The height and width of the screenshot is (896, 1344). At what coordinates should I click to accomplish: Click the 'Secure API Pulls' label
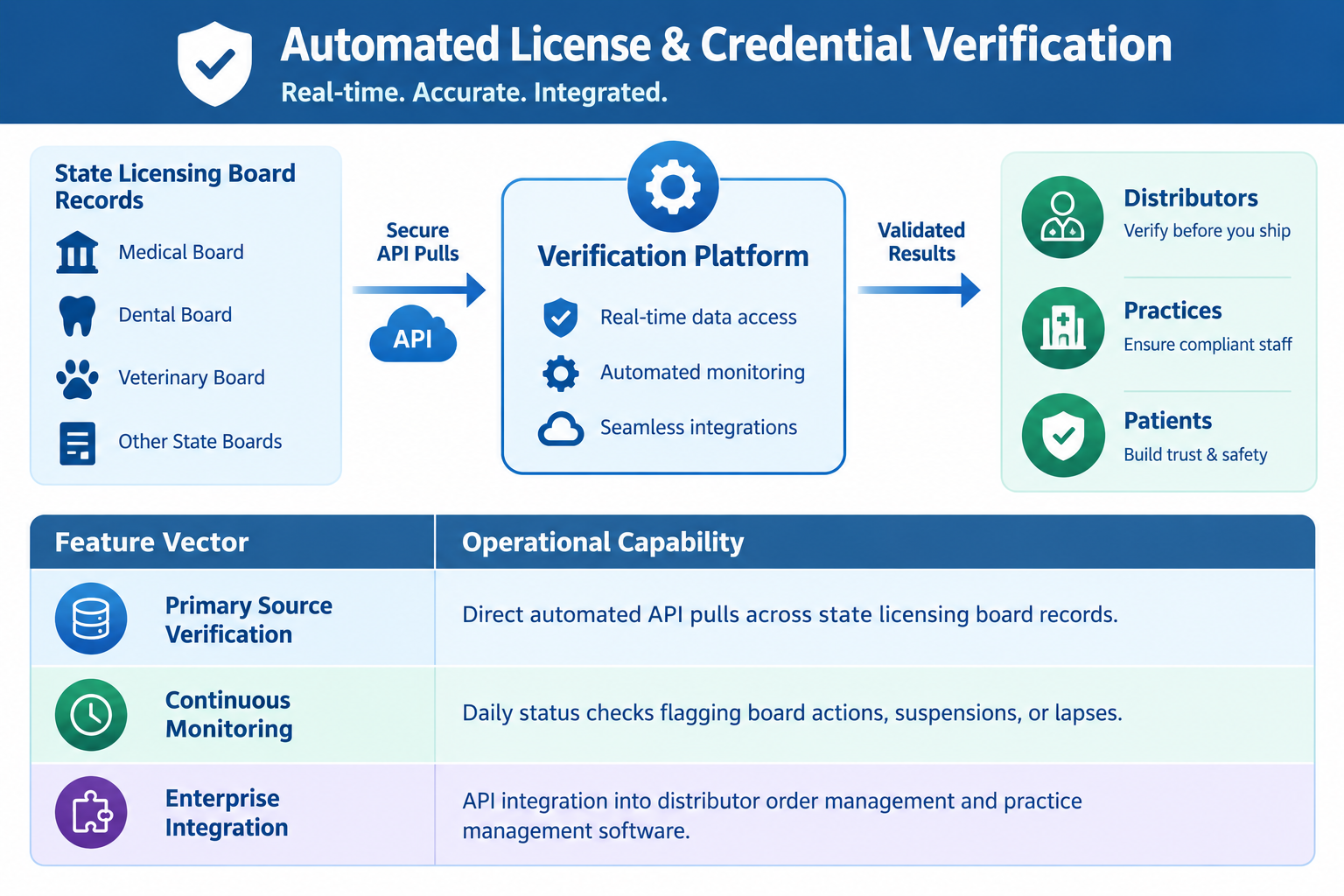point(417,241)
